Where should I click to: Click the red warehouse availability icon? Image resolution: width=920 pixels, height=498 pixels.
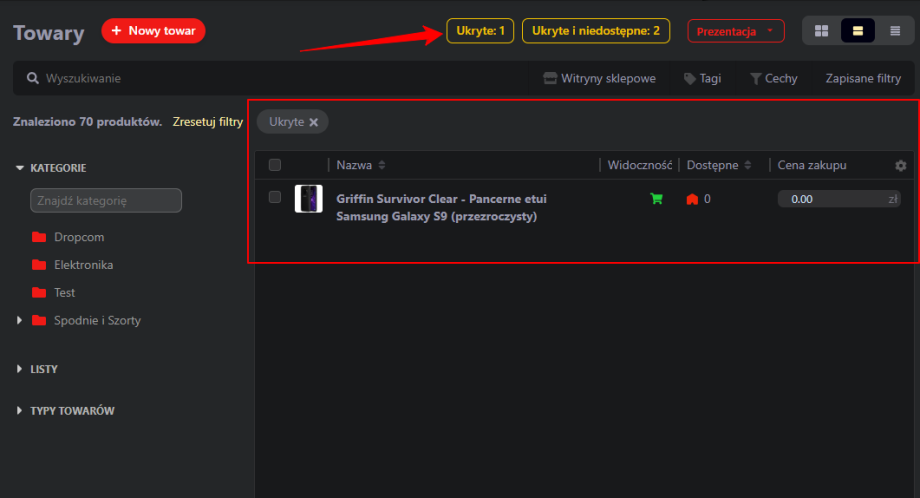[691, 199]
